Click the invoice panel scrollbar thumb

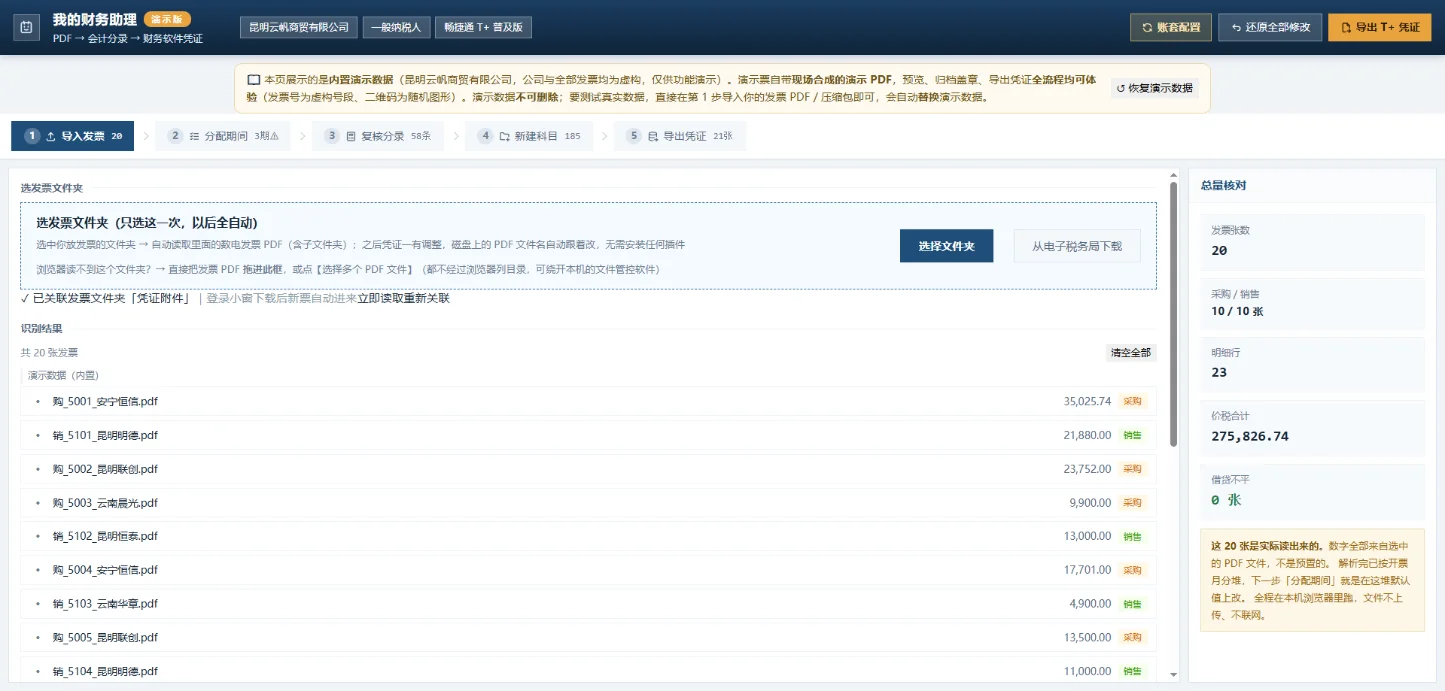pyautogui.click(x=1173, y=315)
